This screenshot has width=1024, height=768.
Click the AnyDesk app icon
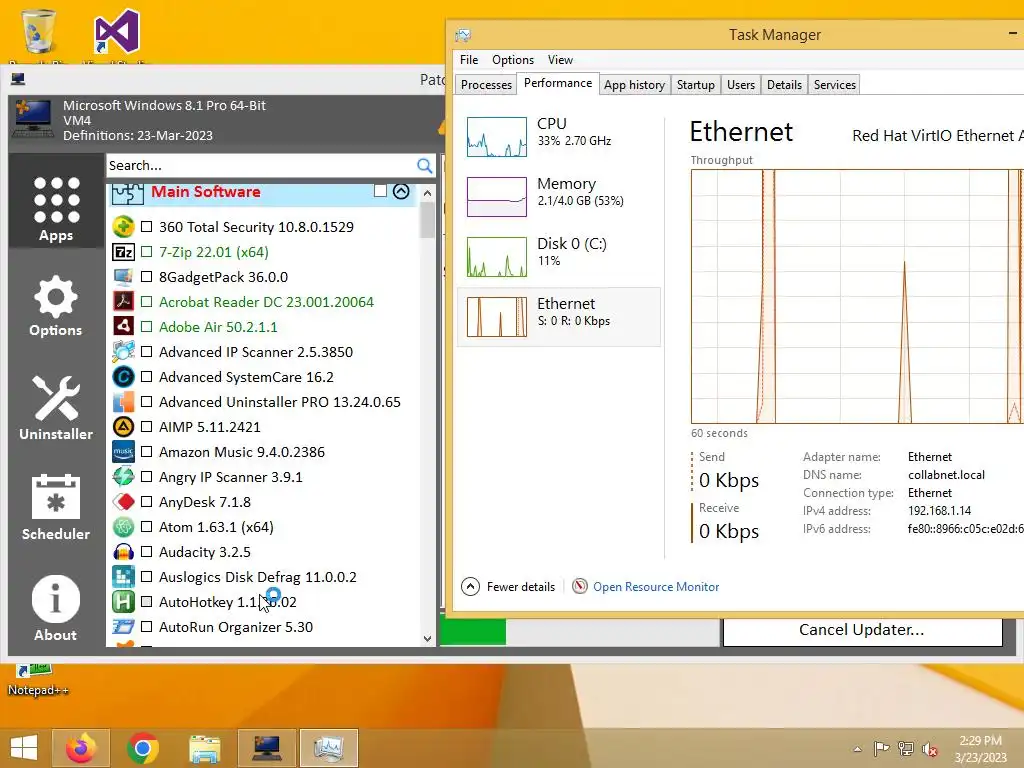[x=123, y=502]
